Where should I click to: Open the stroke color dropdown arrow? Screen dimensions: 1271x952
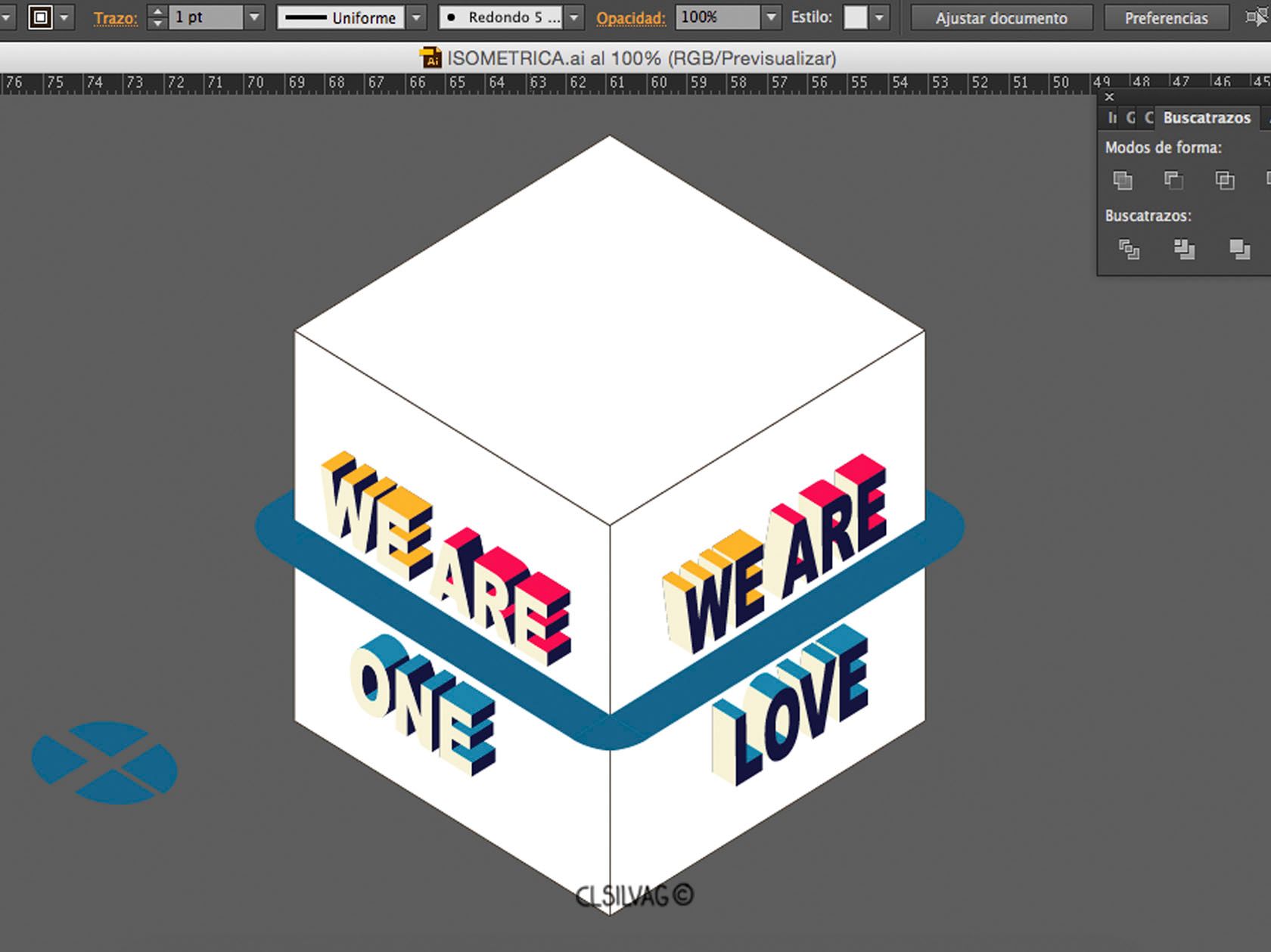64,17
